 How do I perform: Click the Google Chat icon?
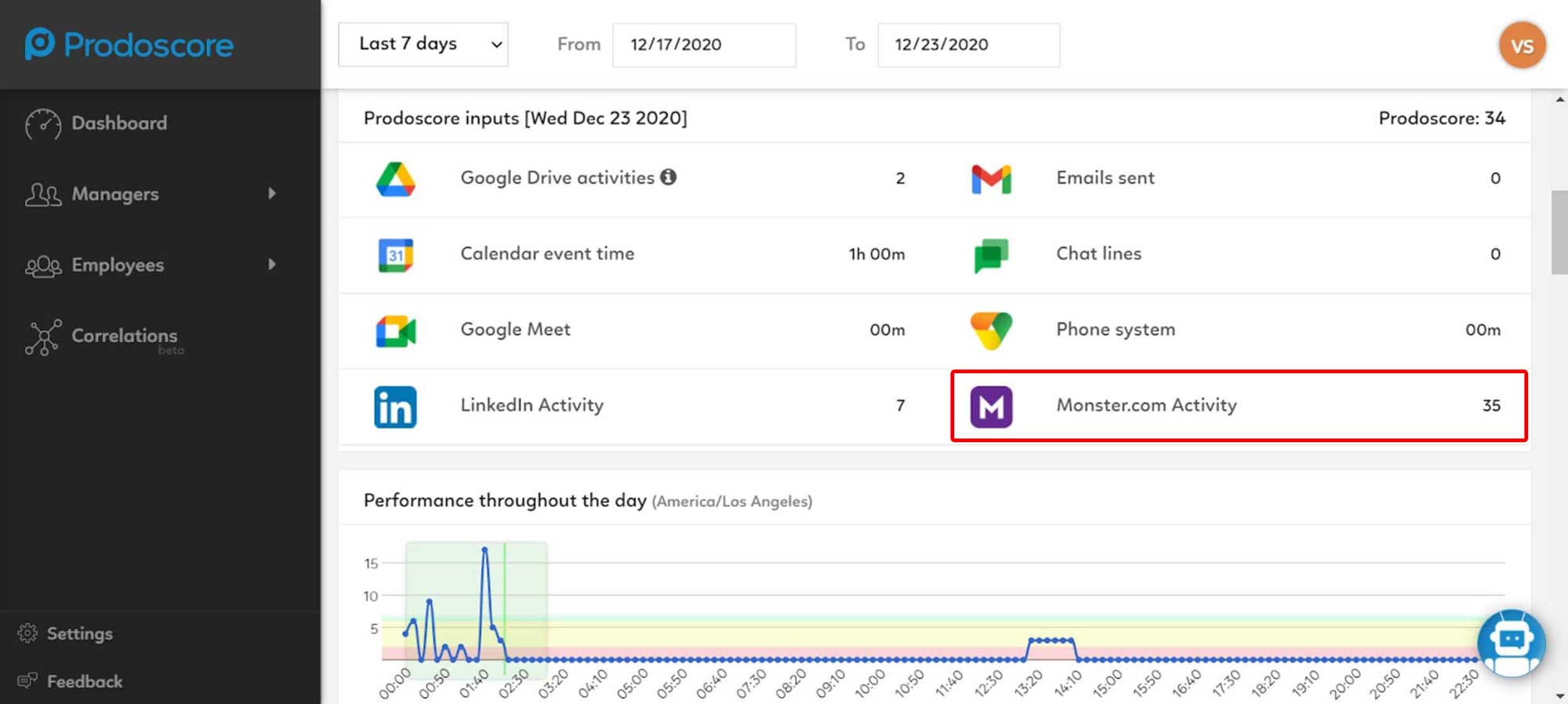991,255
